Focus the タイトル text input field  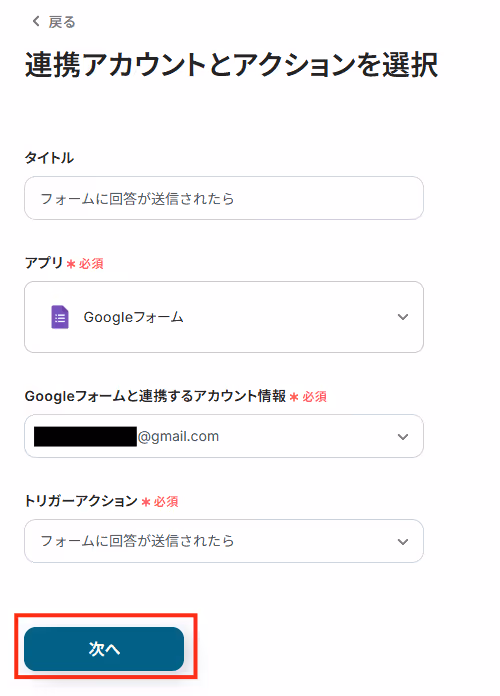pos(224,198)
